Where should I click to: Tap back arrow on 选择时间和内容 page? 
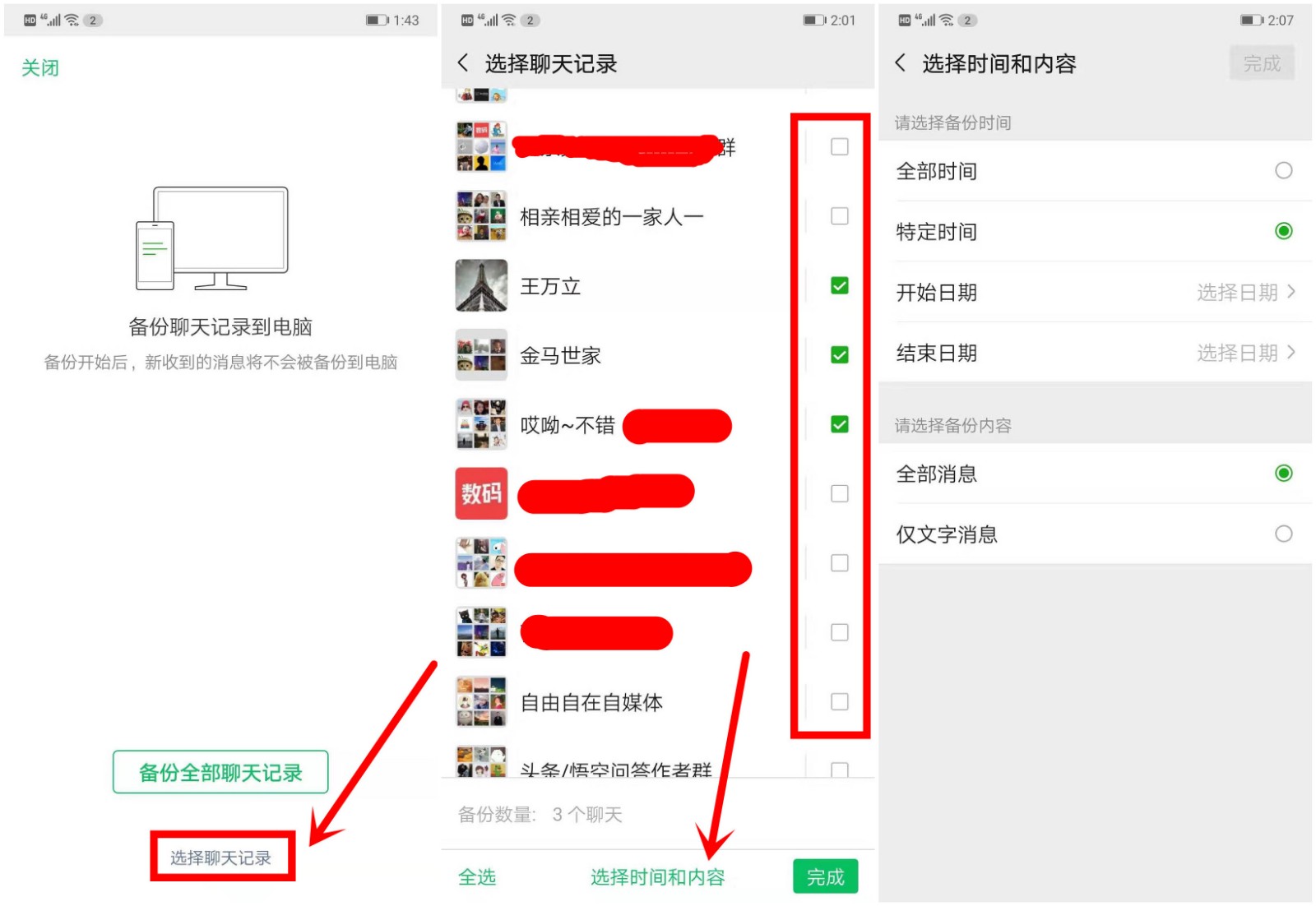click(900, 63)
